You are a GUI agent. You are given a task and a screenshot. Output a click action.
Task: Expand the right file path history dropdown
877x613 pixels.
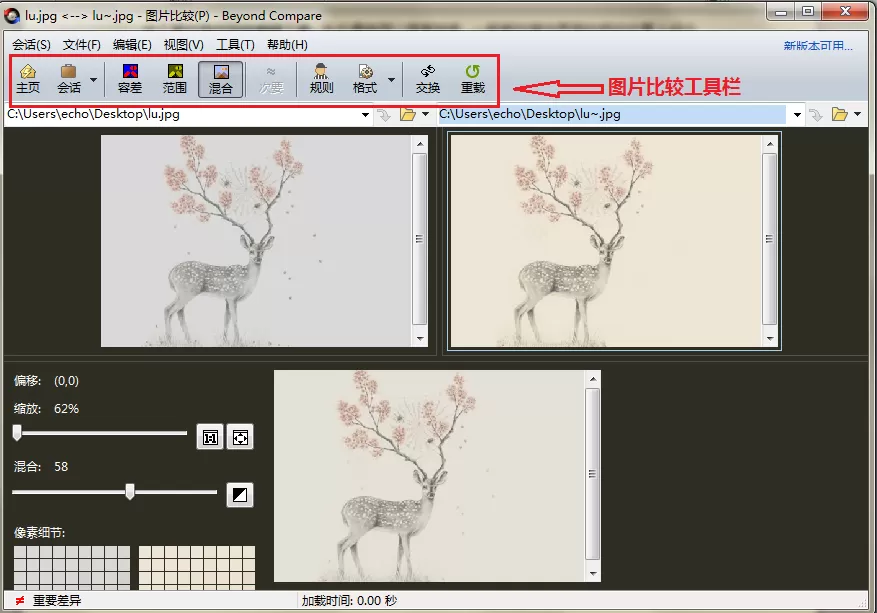pos(797,115)
